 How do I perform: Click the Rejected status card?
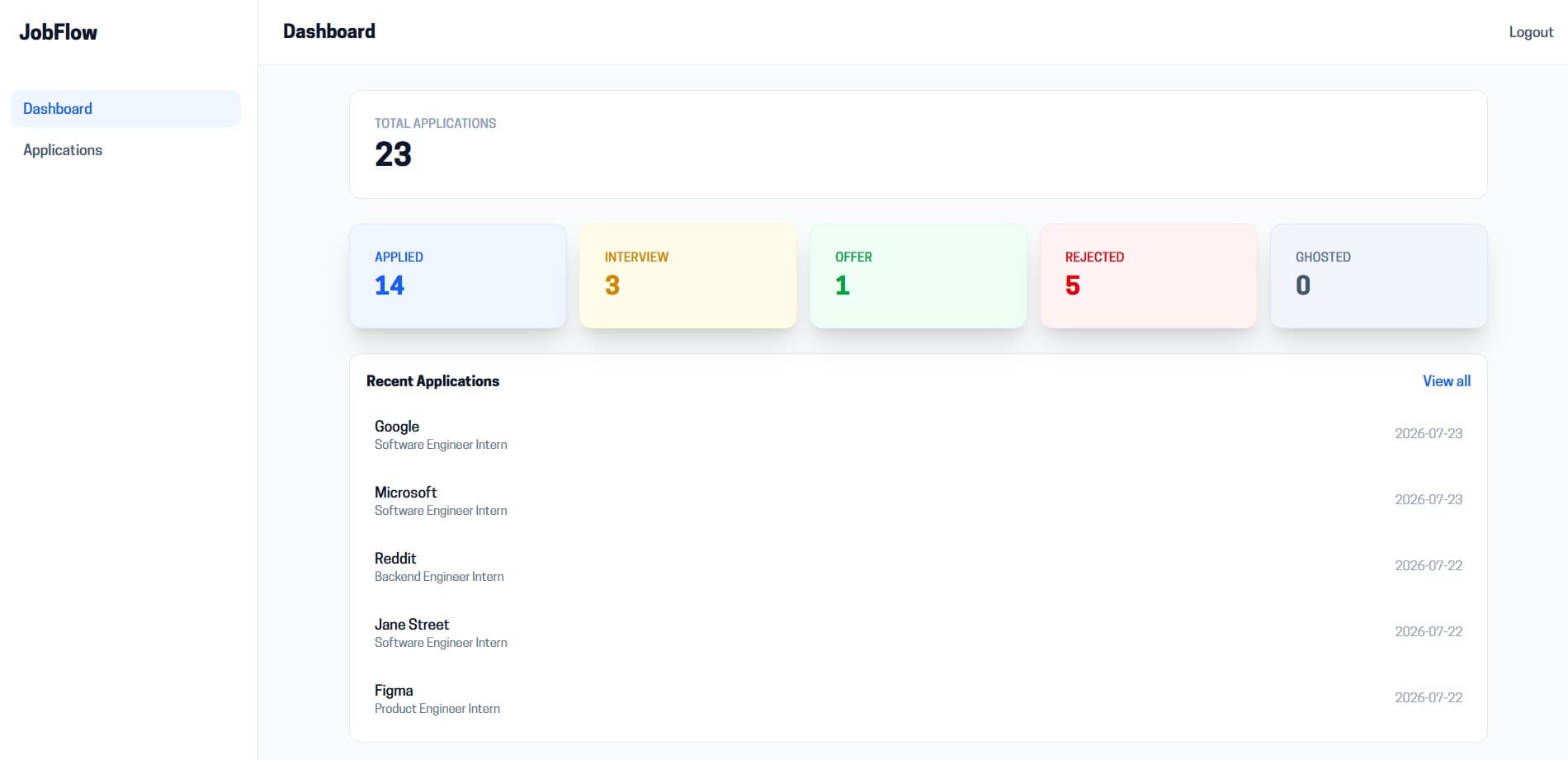1149,276
